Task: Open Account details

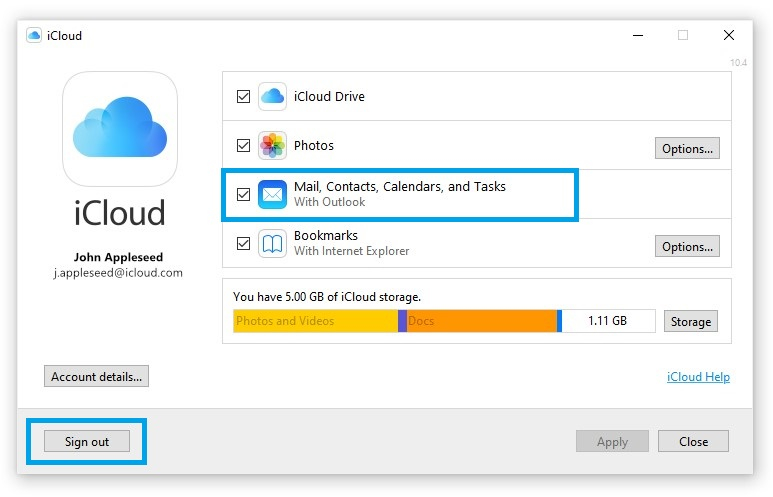Action: tap(96, 377)
